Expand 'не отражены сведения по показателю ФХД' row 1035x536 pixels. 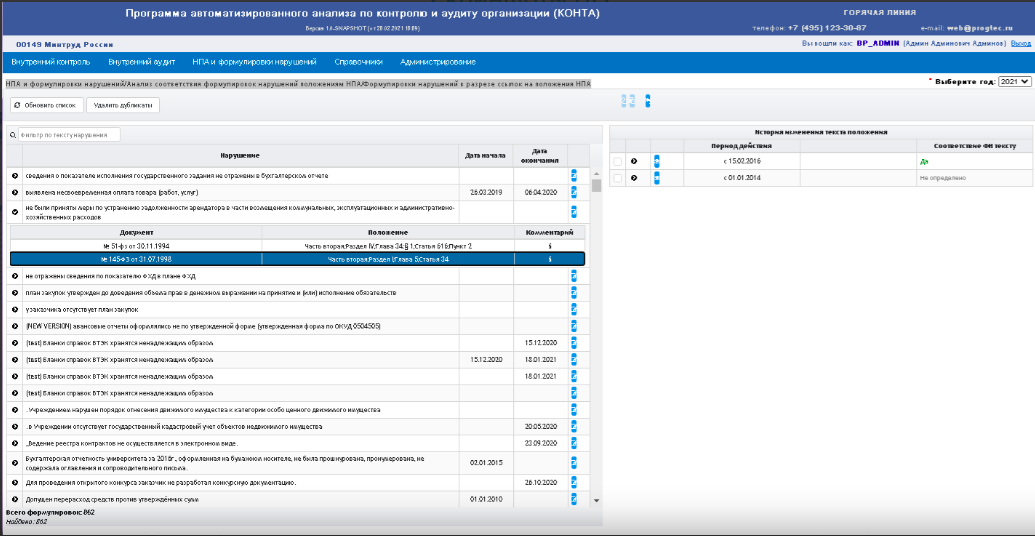coord(15,276)
